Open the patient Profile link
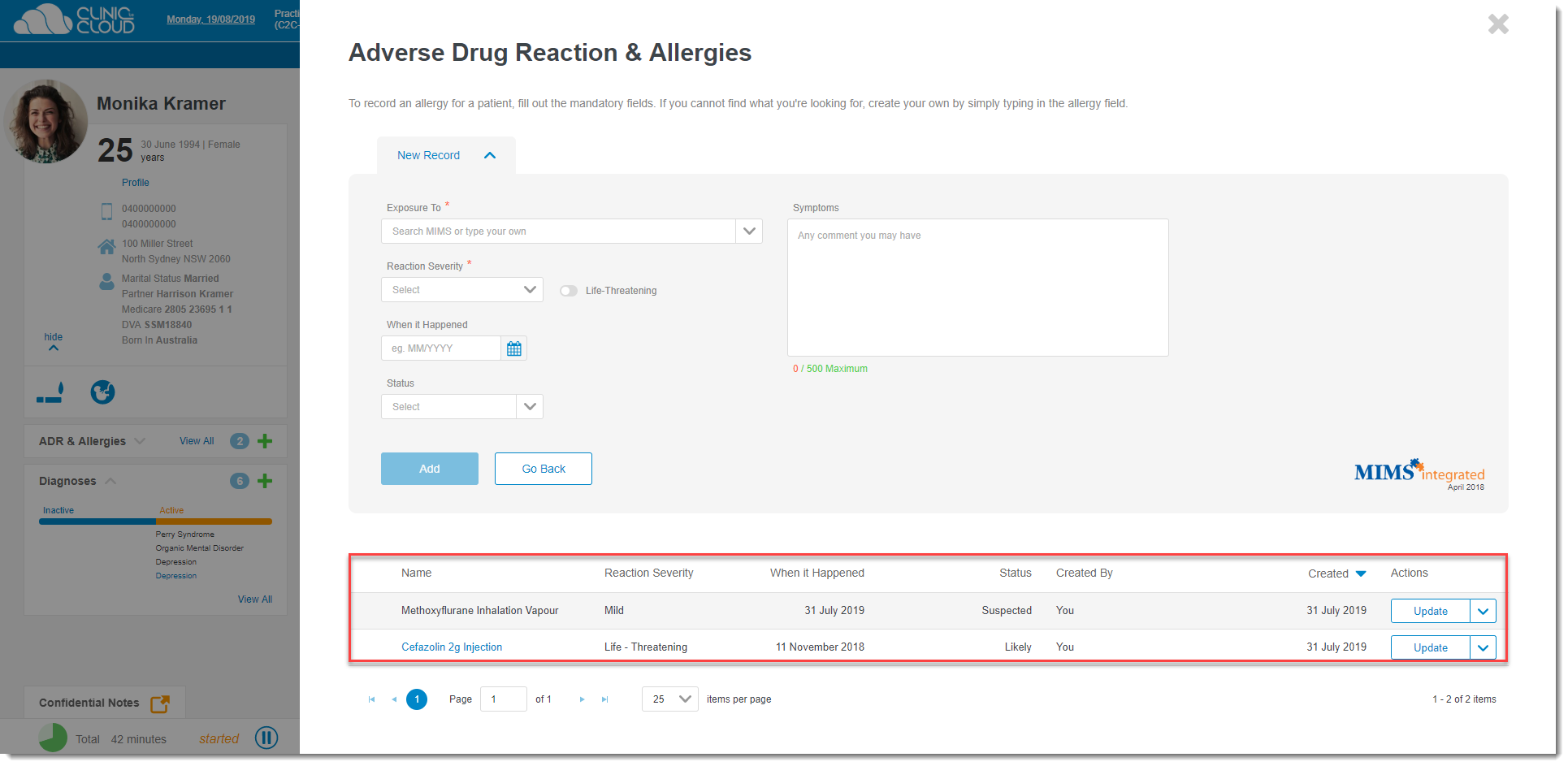 pos(136,183)
